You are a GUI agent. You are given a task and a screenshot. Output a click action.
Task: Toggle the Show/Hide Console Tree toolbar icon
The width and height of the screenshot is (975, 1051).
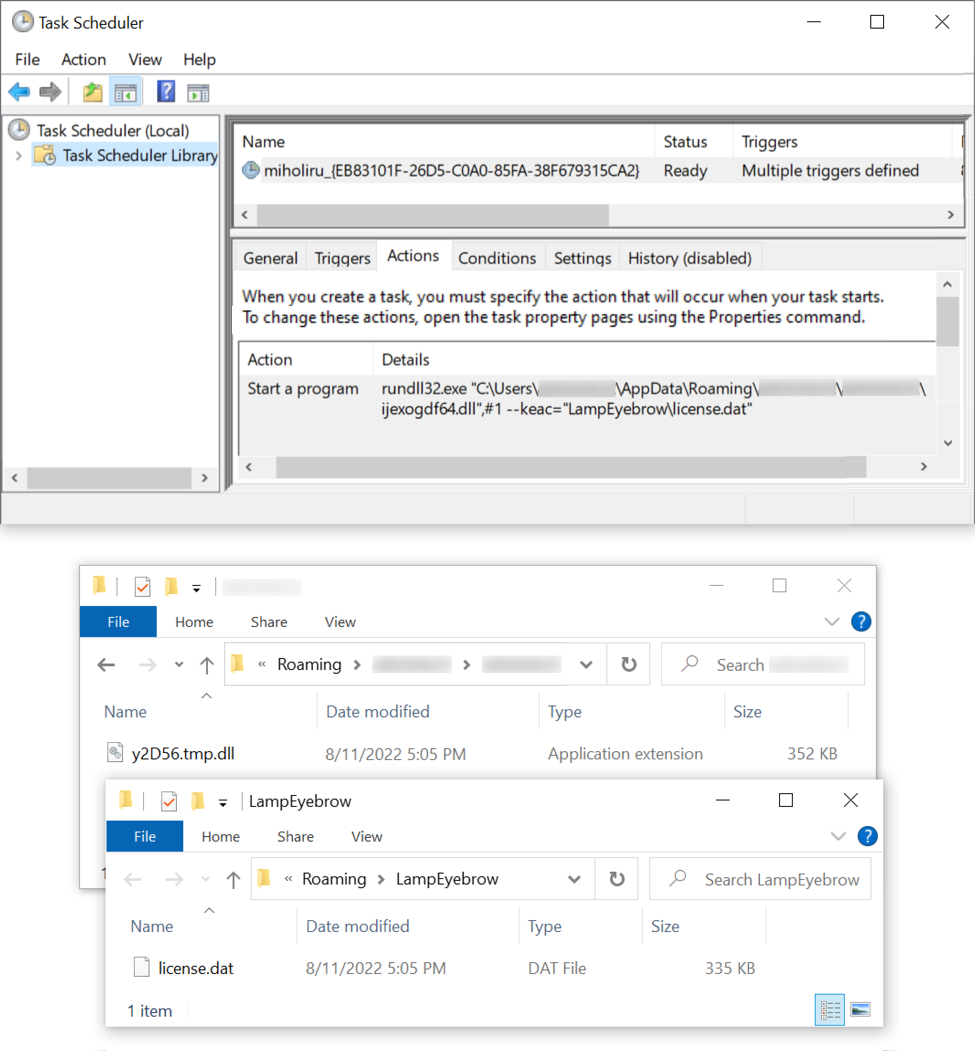point(125,93)
